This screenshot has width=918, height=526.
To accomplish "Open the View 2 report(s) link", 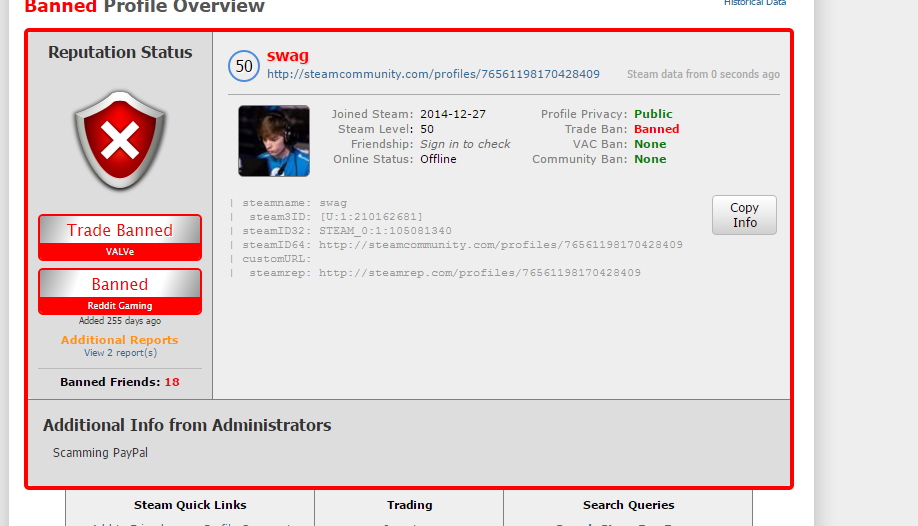I will coord(120,353).
